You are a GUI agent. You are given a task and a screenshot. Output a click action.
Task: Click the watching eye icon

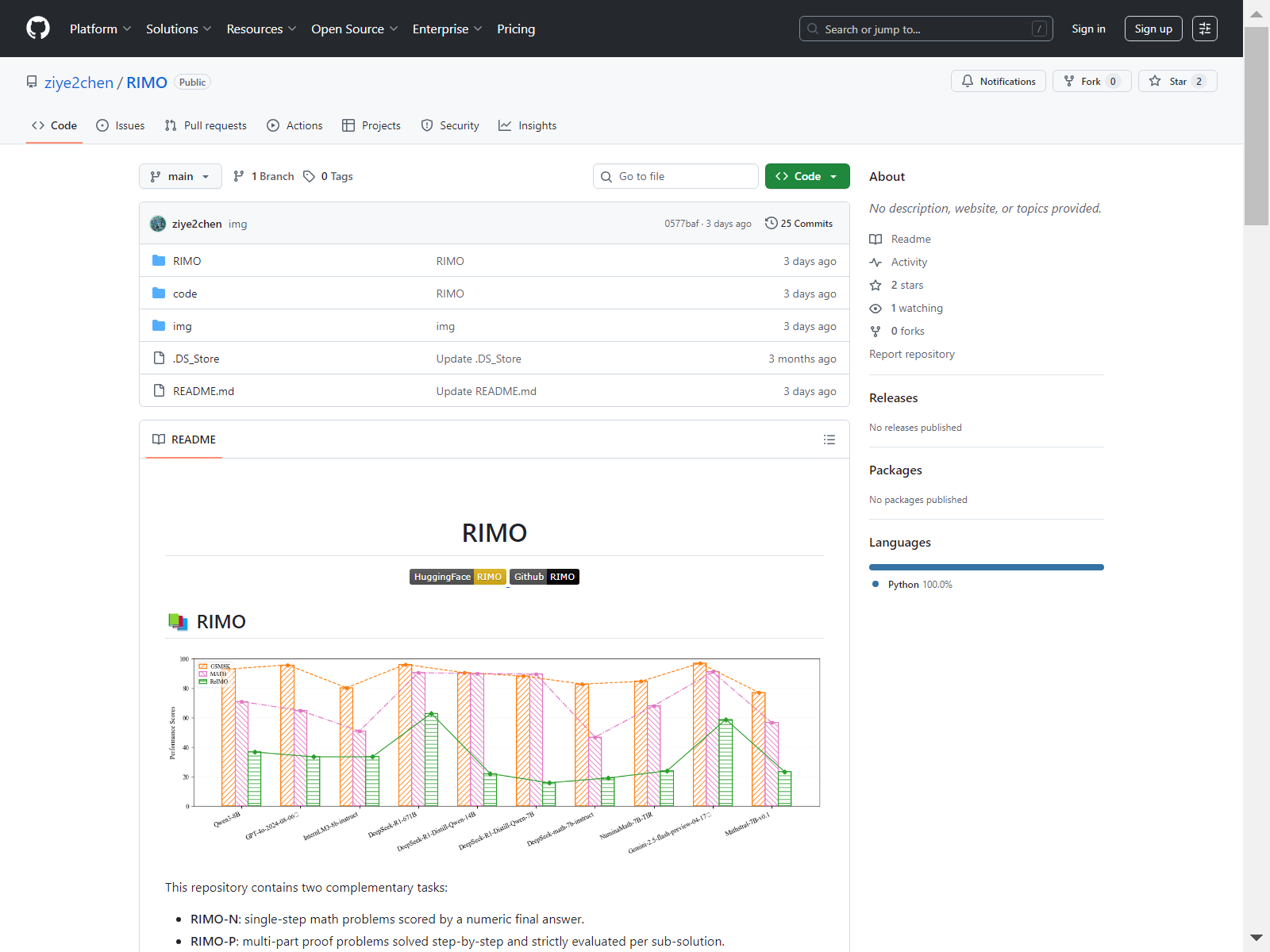[x=876, y=308]
